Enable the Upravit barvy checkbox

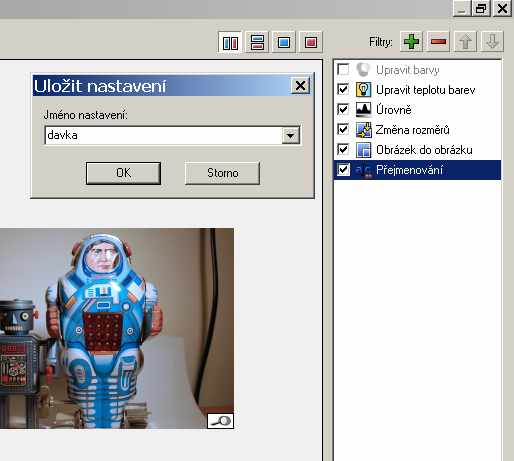pos(343,69)
